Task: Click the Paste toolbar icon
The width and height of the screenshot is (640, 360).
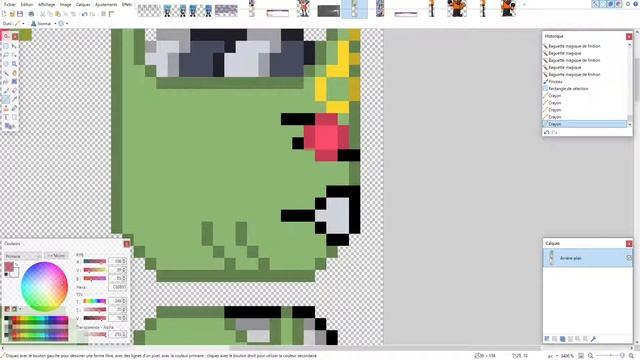Action: click(x=58, y=14)
